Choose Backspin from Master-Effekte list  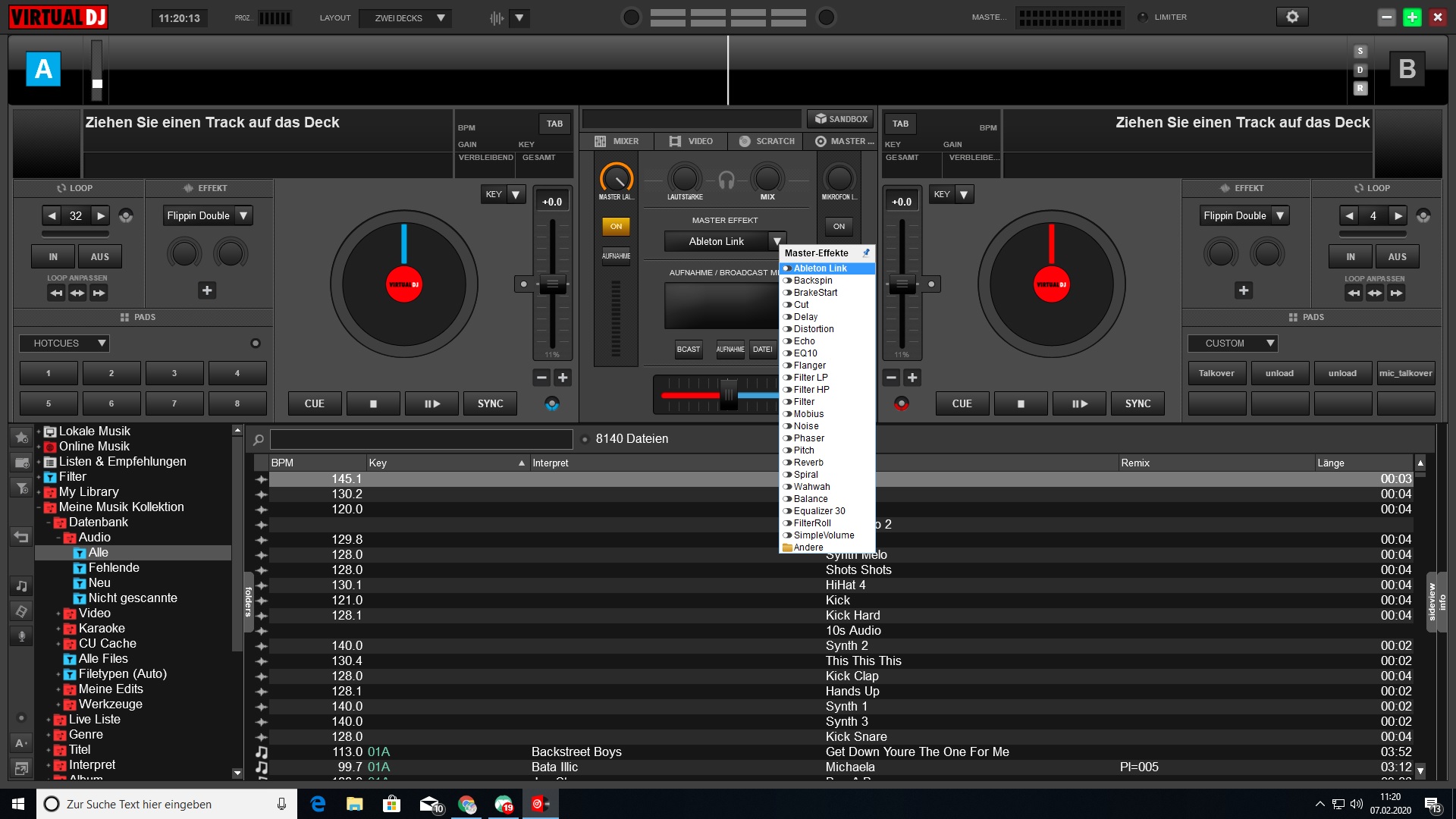tap(827, 281)
